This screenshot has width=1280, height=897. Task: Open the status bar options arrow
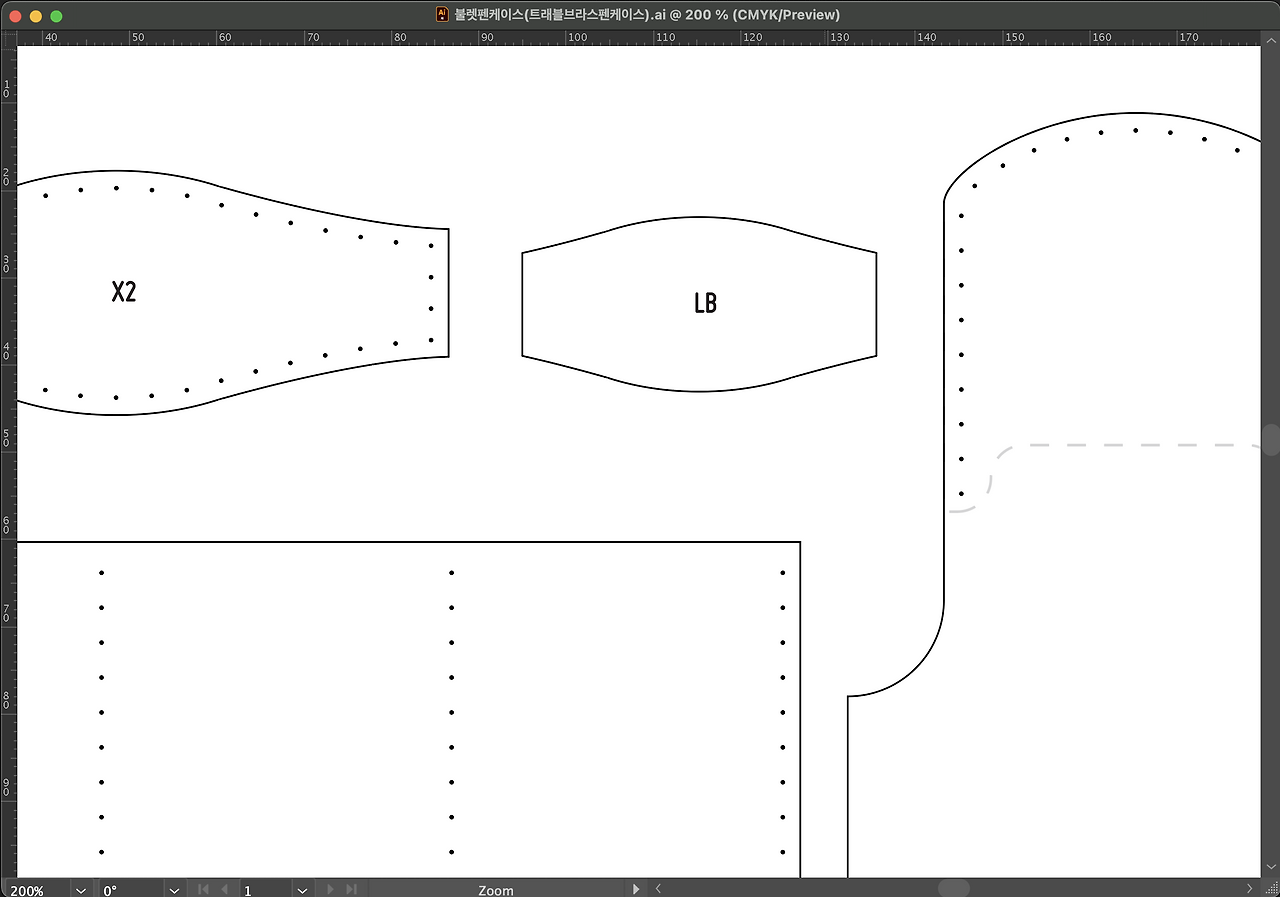pos(636,889)
